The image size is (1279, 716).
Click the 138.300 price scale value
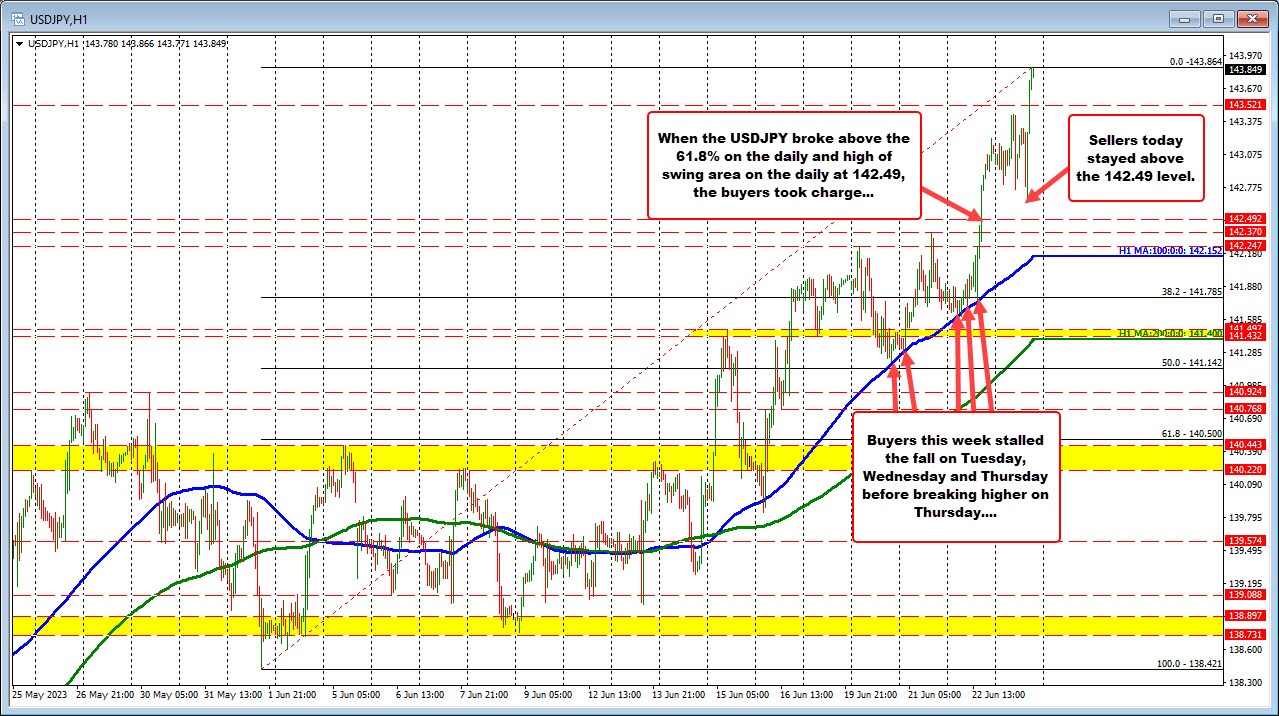[x=1245, y=682]
